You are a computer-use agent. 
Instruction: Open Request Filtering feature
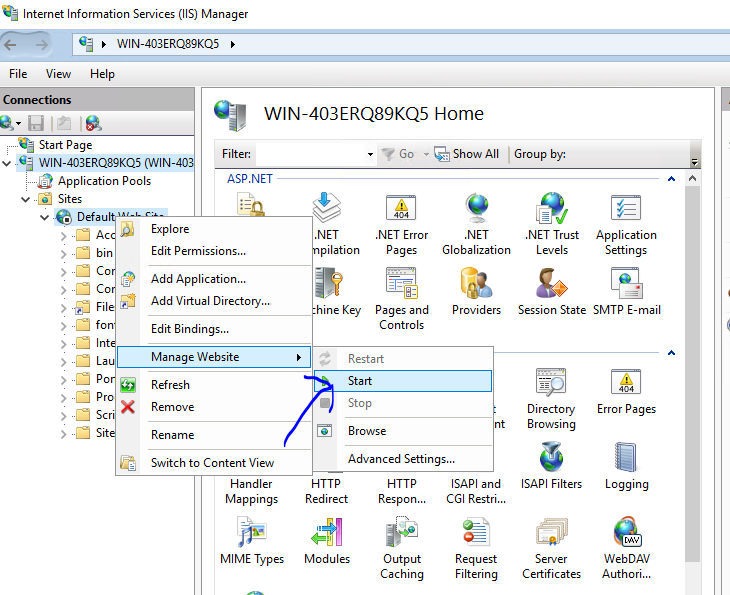[x=476, y=548]
